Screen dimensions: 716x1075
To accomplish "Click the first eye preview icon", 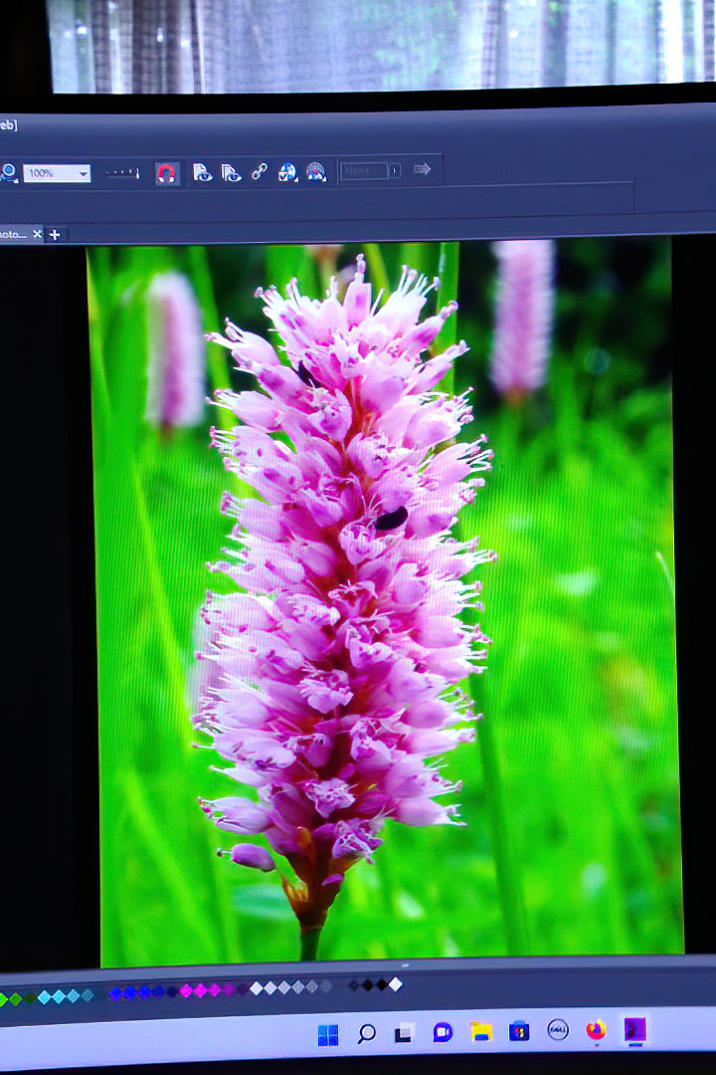I will tap(202, 172).
